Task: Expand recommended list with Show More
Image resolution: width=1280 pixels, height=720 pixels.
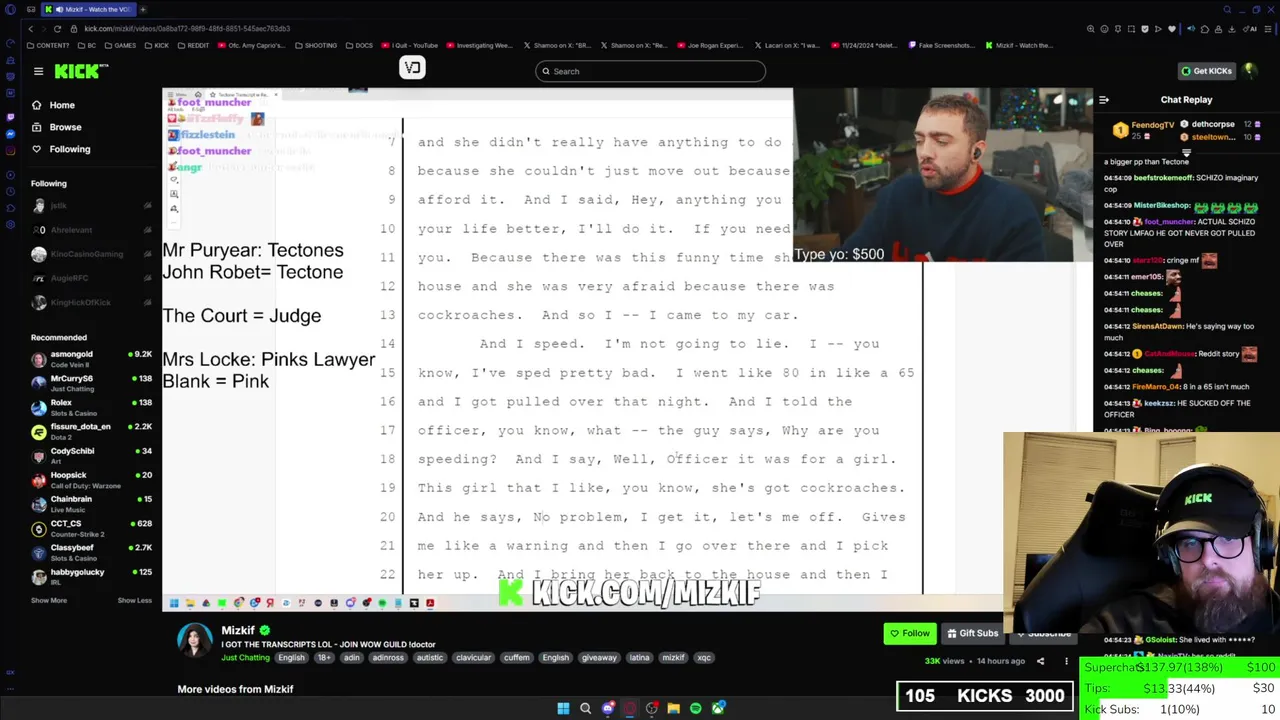Action: (49, 601)
